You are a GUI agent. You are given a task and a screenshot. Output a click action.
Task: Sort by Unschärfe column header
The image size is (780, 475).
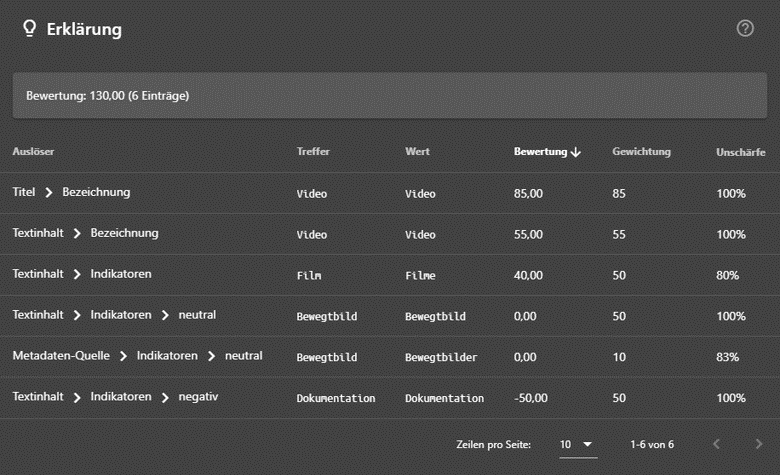point(741,152)
